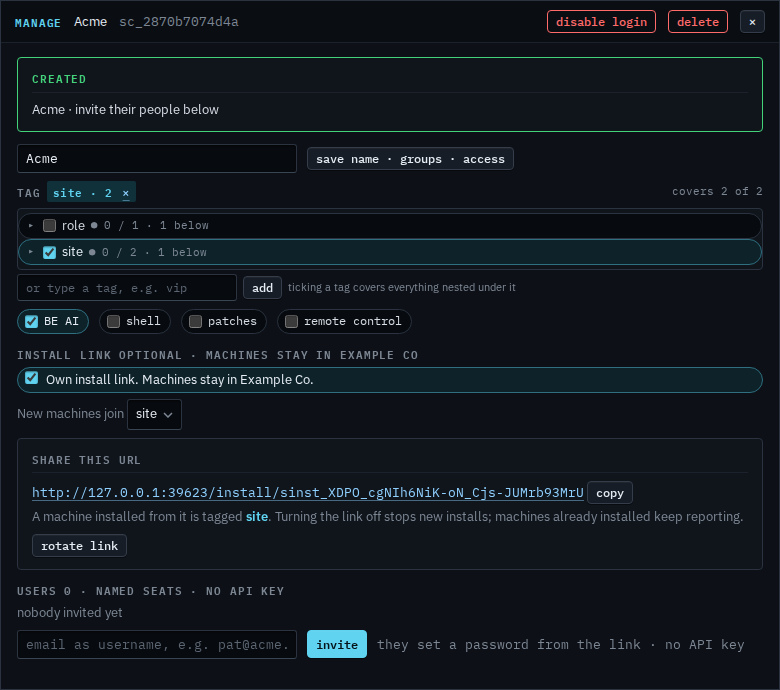The width and height of the screenshot is (780, 690).
Task: Click the '0 / 2 · 1 below' site count
Action: coord(154,252)
